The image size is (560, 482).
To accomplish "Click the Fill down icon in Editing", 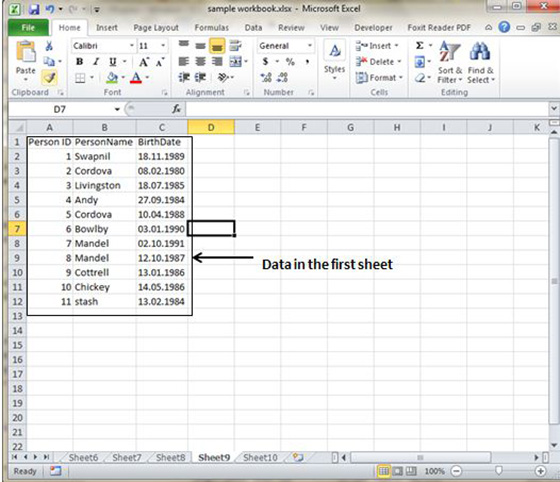I will [x=420, y=62].
